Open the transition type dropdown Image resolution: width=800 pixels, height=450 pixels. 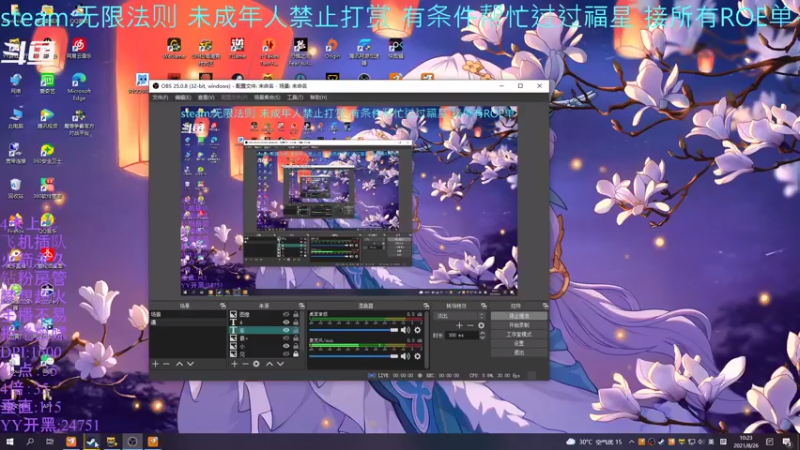(458, 316)
